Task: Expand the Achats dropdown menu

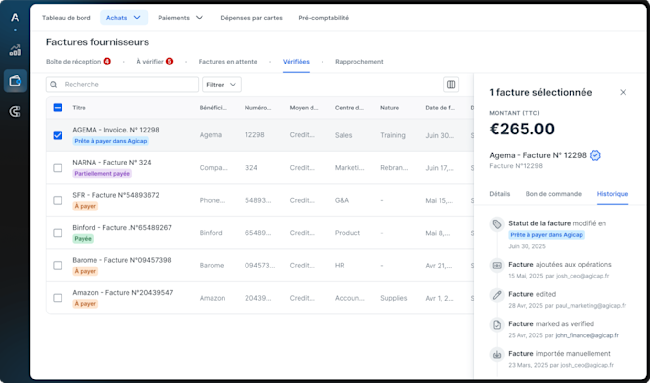Action: point(124,18)
